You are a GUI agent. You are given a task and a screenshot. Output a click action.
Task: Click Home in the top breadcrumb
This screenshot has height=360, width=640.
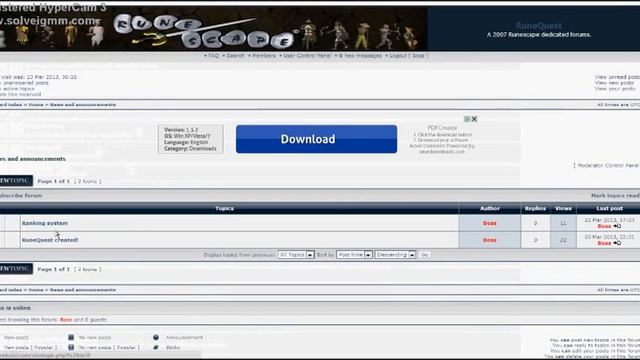[x=36, y=105]
